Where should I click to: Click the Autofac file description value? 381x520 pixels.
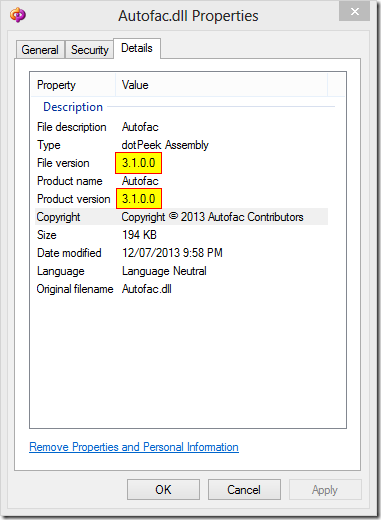tap(140, 127)
